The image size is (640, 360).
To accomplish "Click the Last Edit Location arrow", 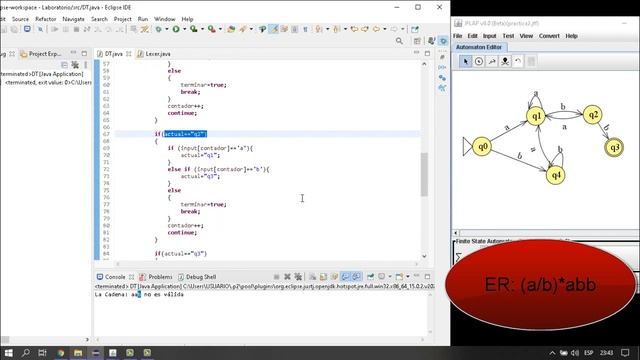I will click(x=354, y=29).
